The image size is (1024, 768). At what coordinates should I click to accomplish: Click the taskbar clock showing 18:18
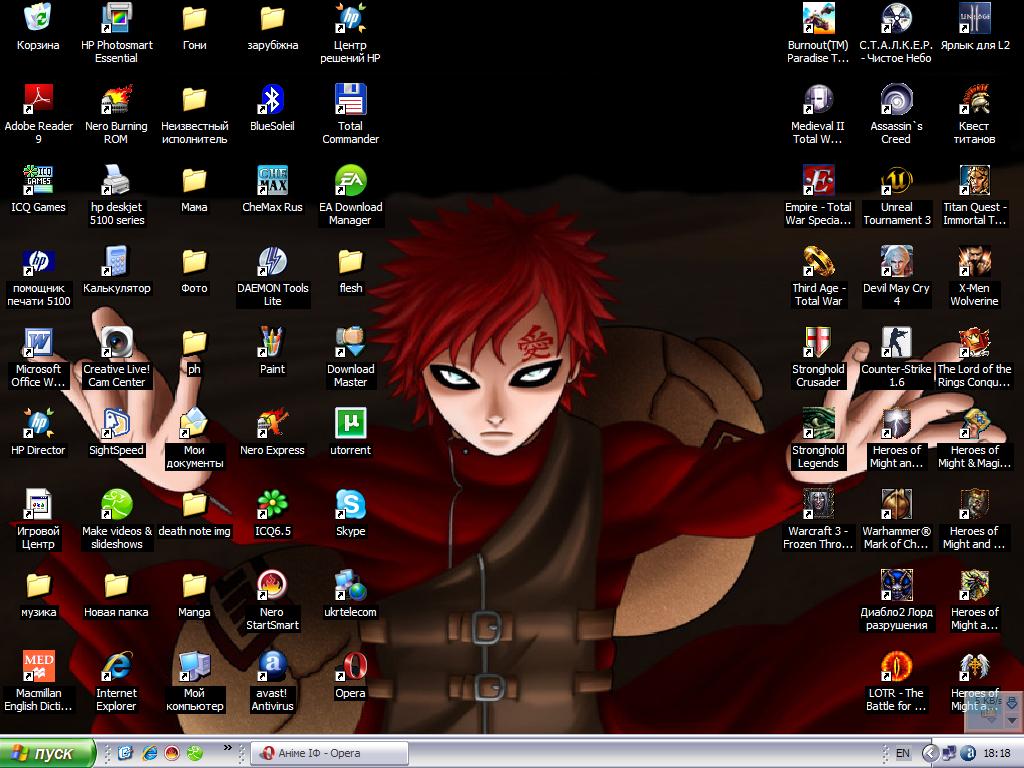(x=996, y=753)
